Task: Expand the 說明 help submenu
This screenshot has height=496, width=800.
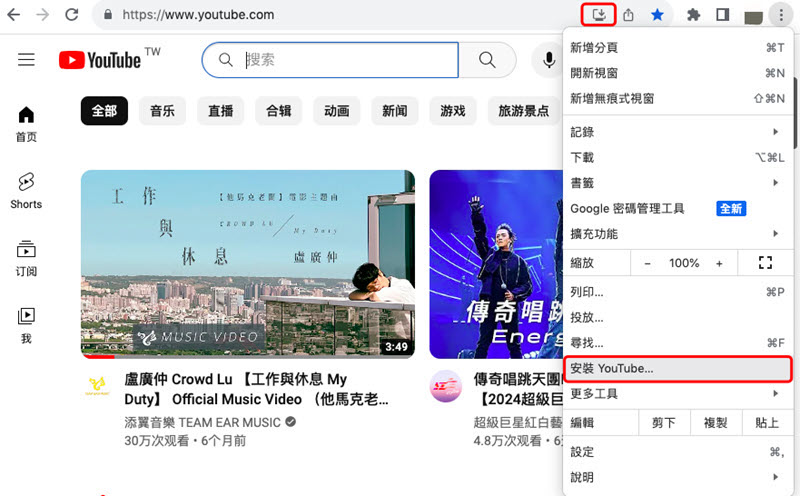Action: [x=678, y=477]
